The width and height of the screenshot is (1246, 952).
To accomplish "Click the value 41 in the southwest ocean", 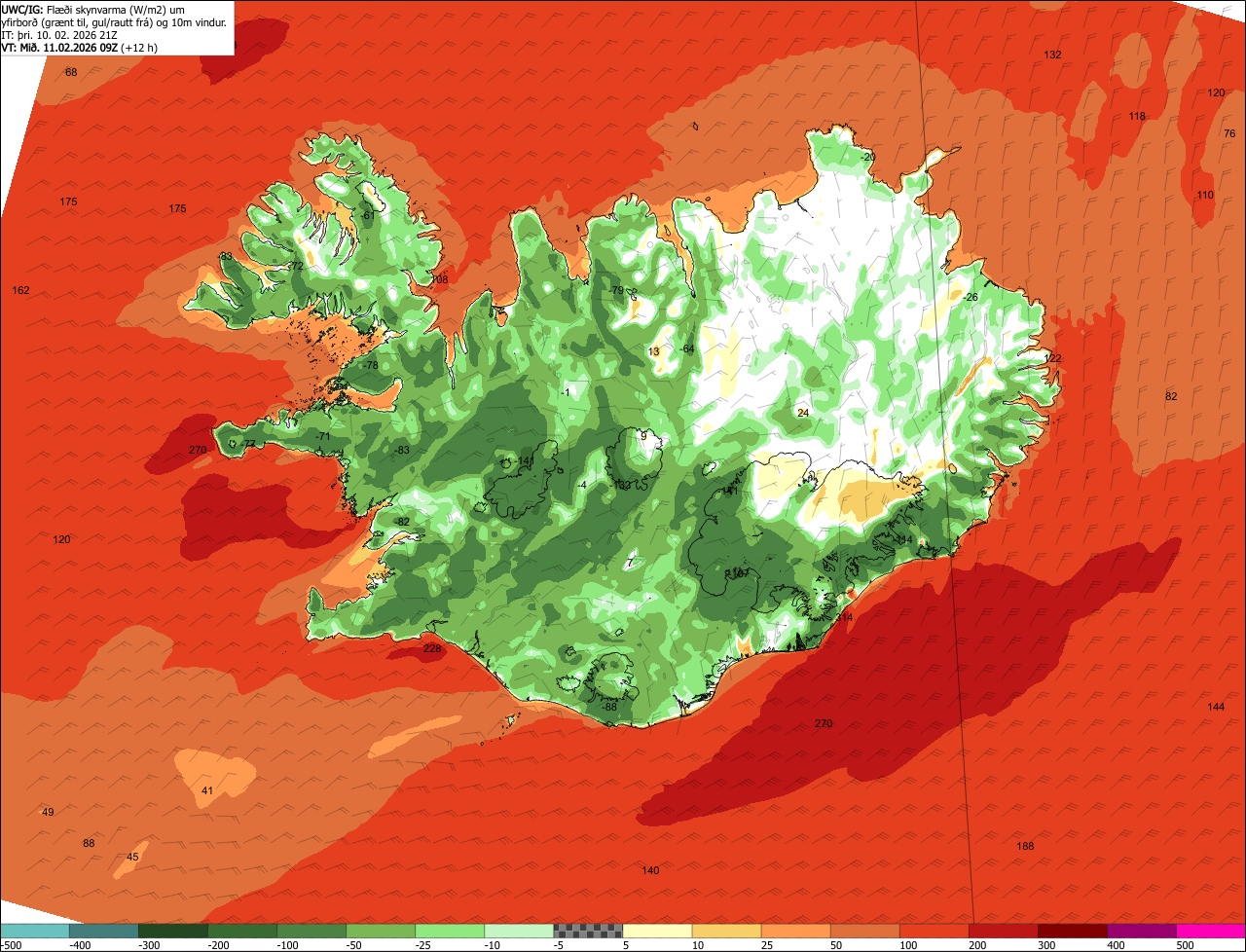I will [x=207, y=790].
